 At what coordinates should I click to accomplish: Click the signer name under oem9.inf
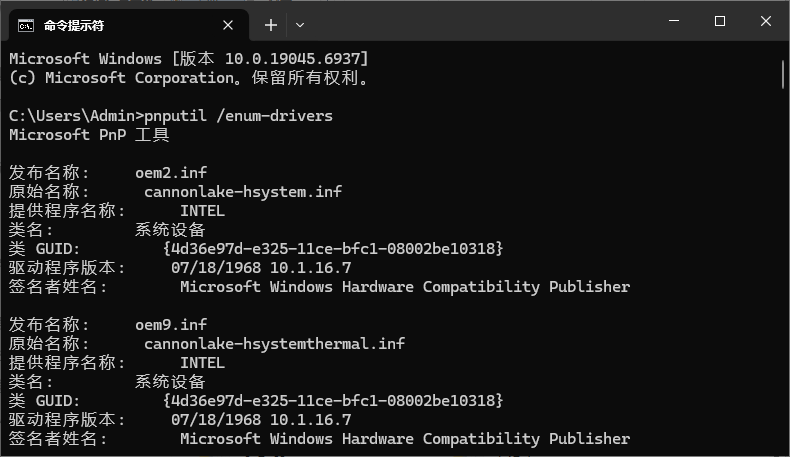click(x=405, y=439)
